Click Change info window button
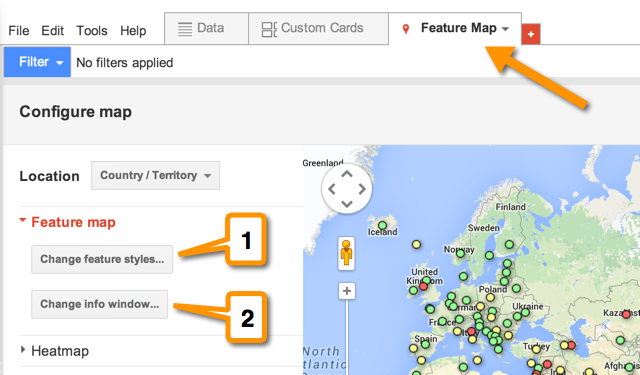The width and height of the screenshot is (640, 375). tap(100, 304)
